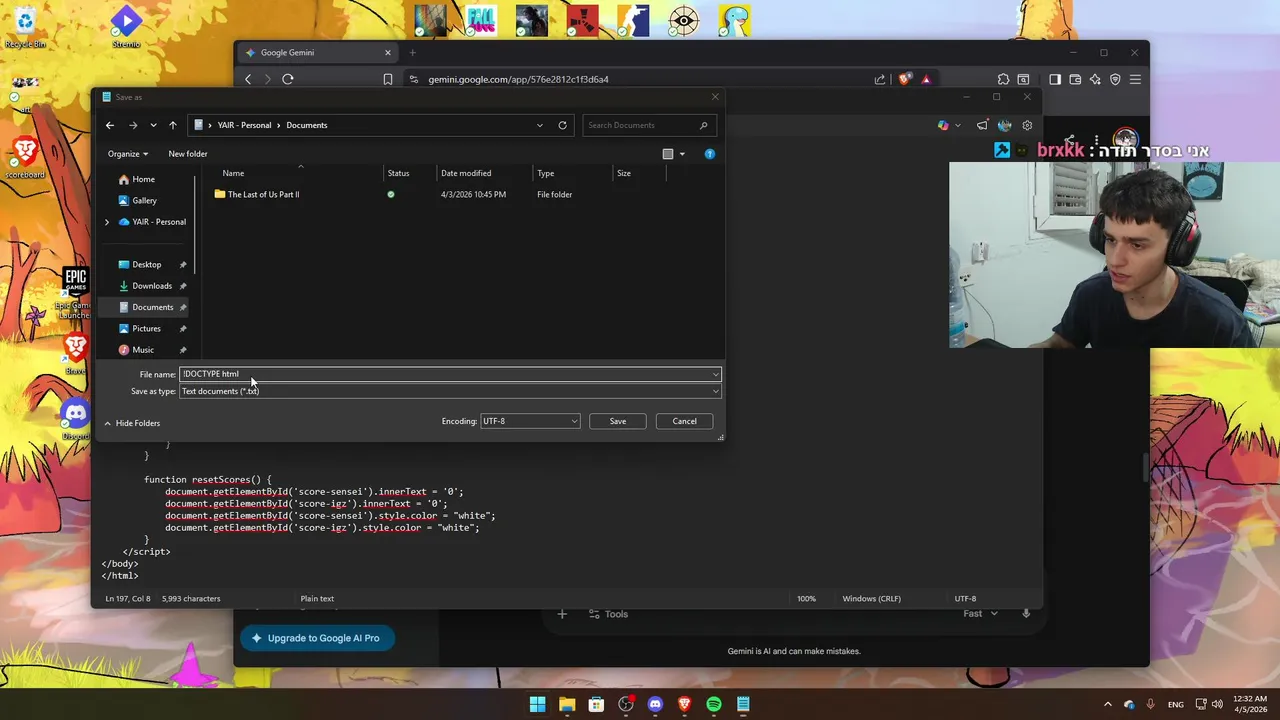Click YAIR - Personal in address breadcrumb

pos(244,125)
